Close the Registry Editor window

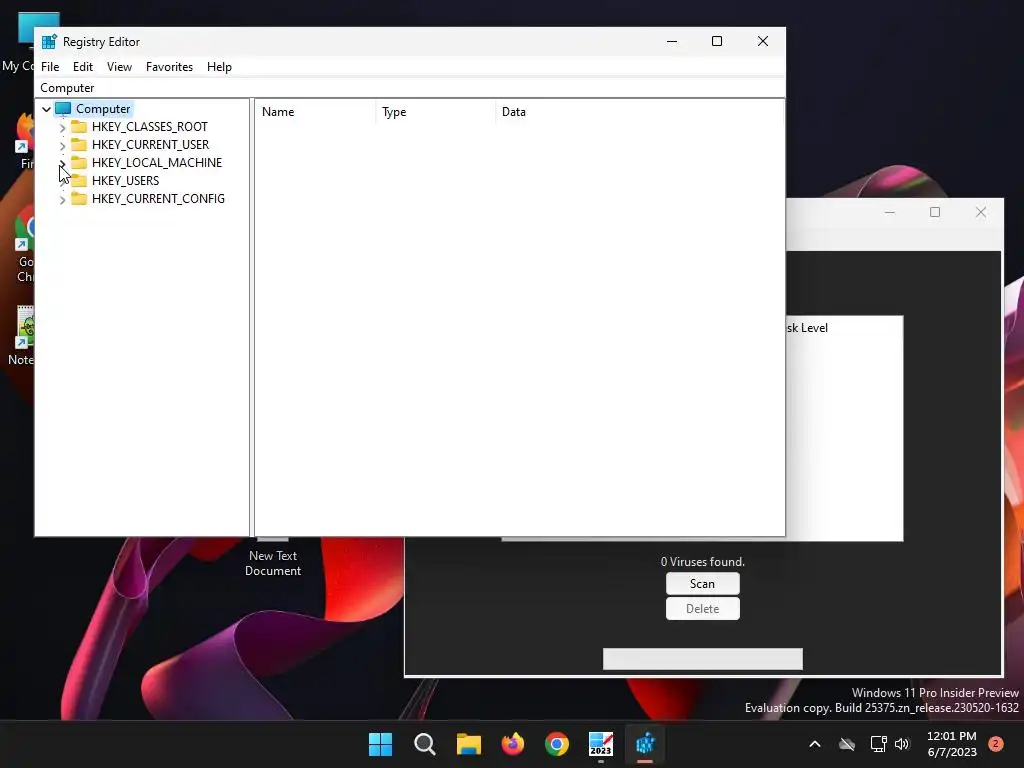point(763,41)
